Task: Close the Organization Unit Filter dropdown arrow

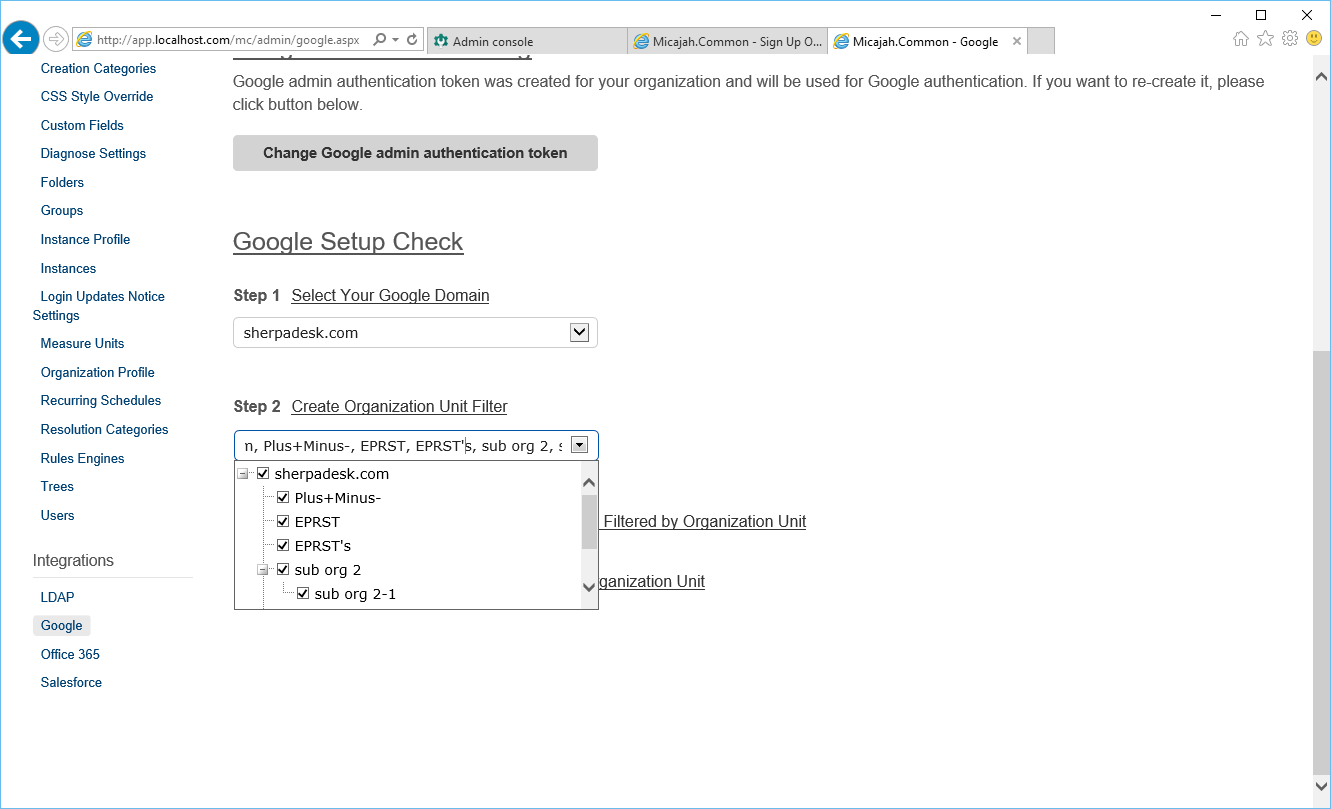Action: tap(579, 446)
